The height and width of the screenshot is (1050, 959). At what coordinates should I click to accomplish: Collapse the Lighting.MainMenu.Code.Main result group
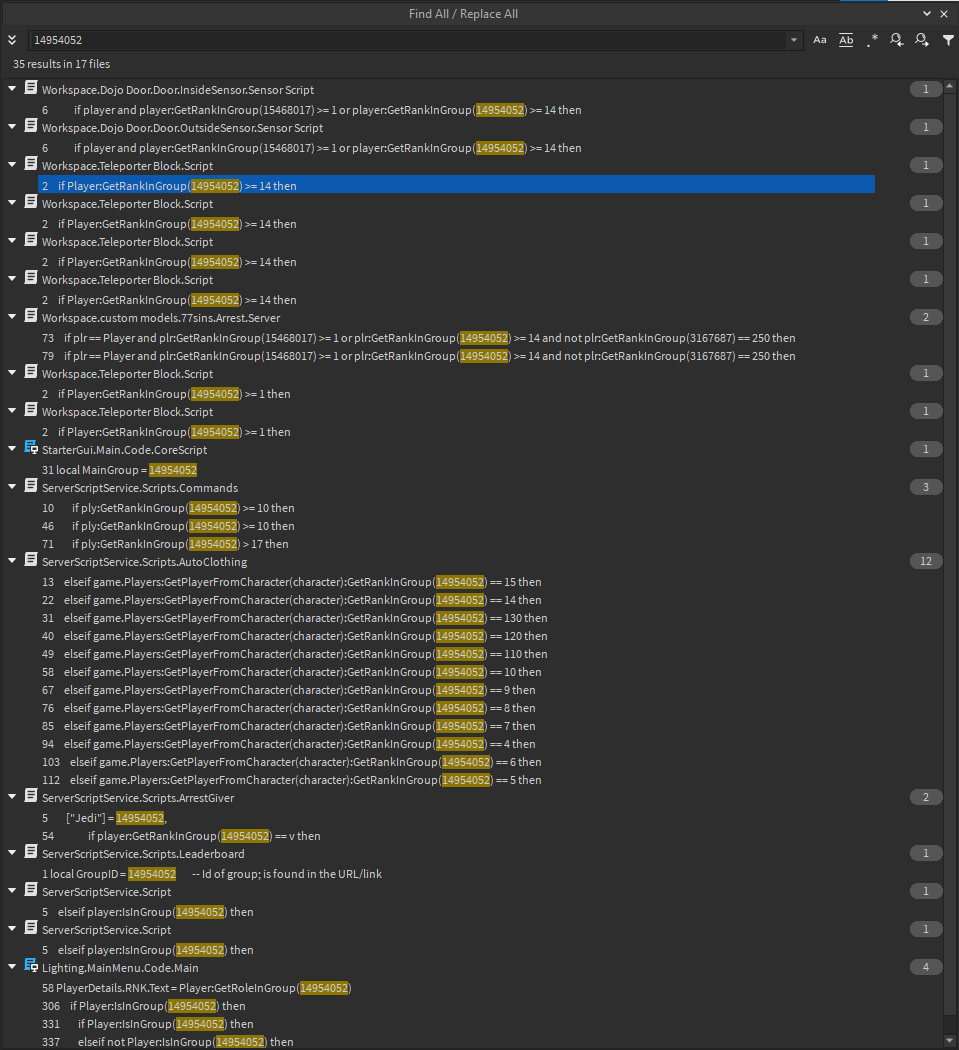[12, 968]
